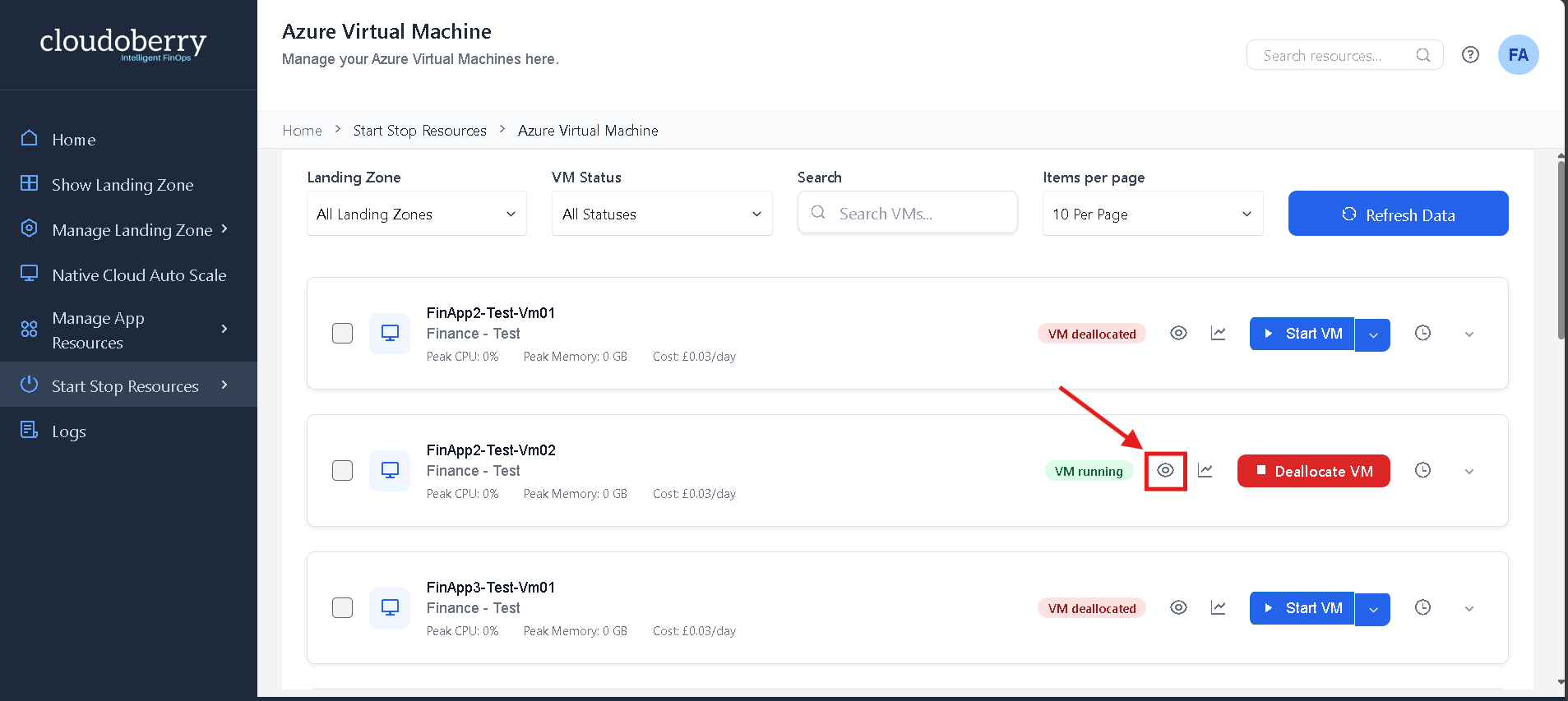
Task: Open the VM Status dropdown
Action: tap(662, 214)
